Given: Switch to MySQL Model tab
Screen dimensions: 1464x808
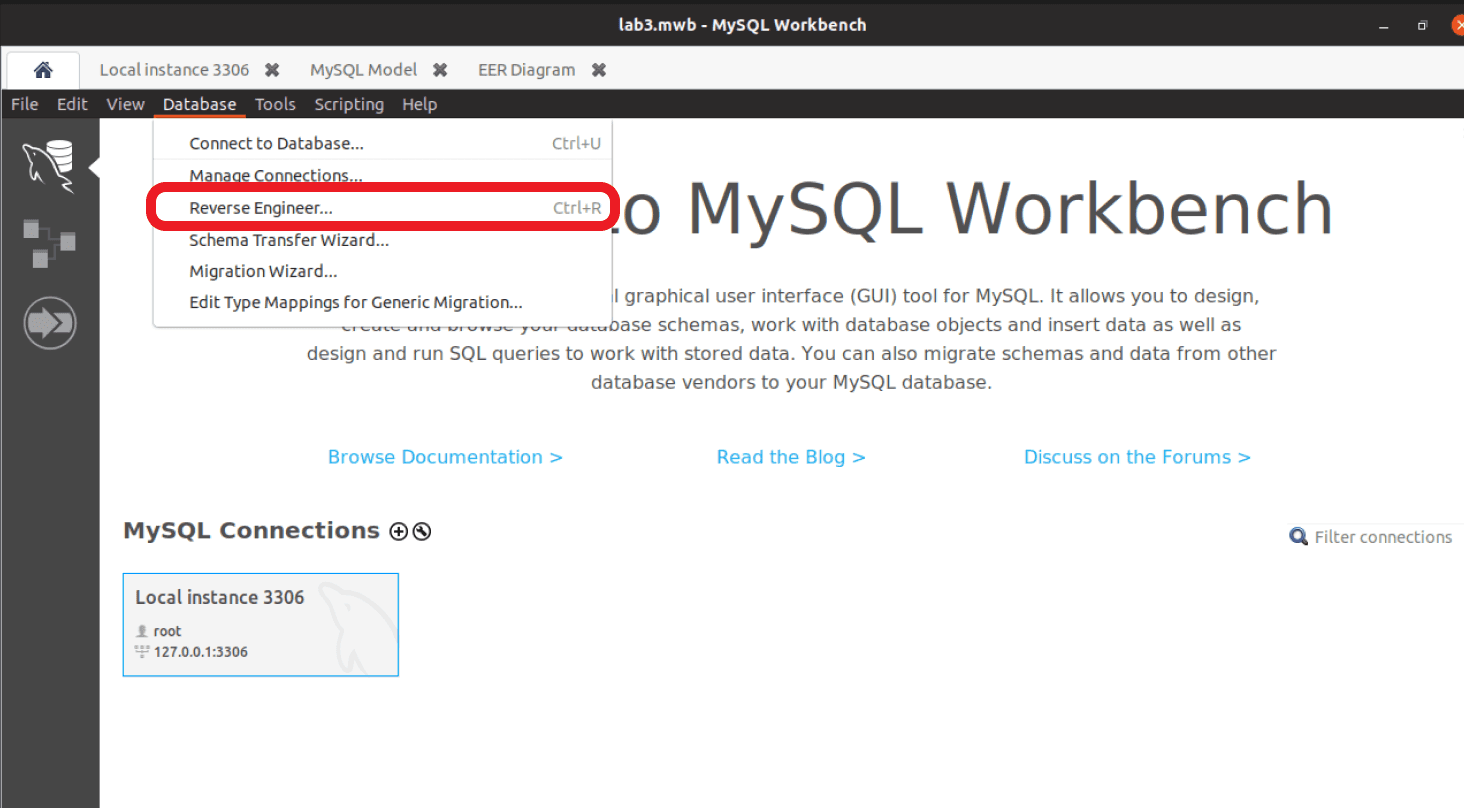Looking at the screenshot, I should [x=364, y=70].
